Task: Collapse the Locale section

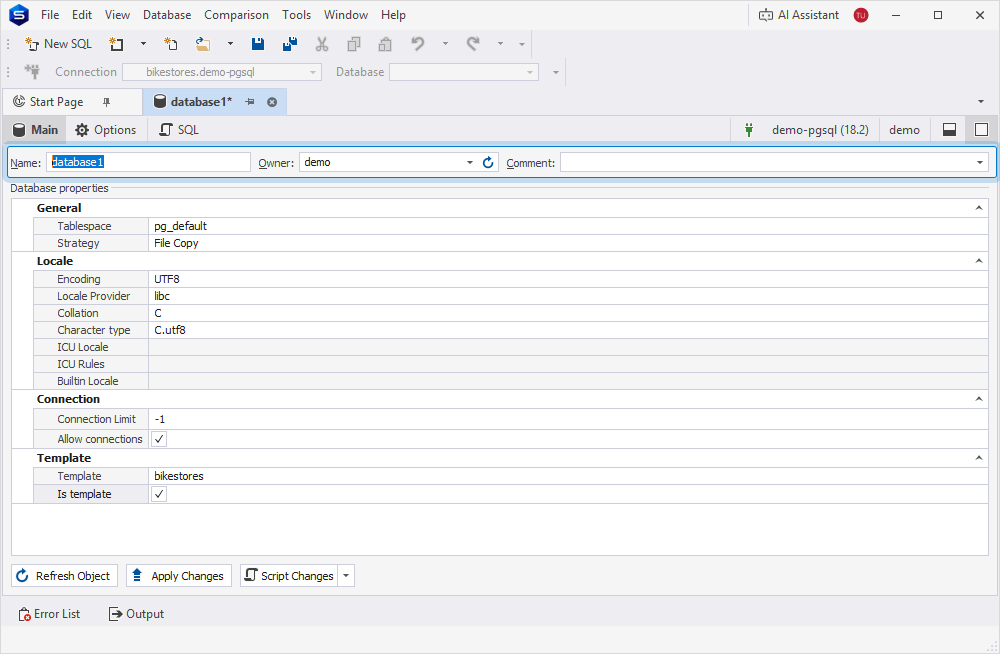Action: click(x=979, y=261)
